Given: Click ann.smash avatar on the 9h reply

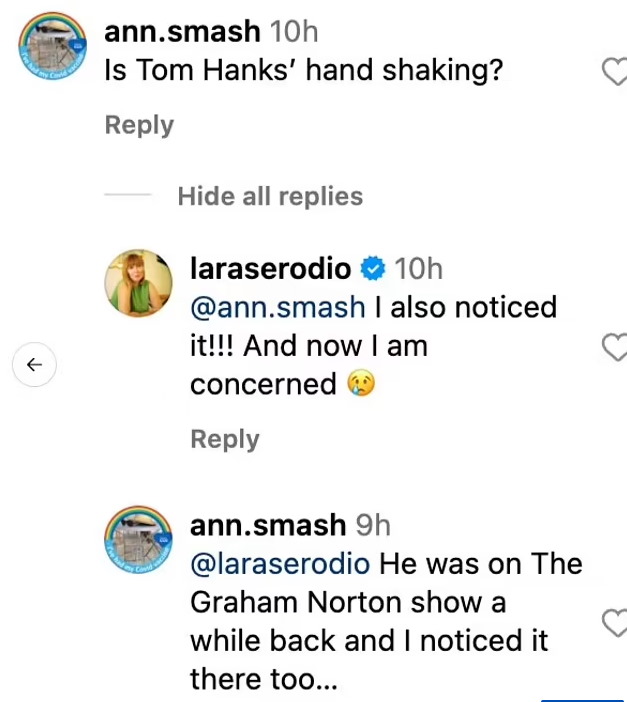Looking at the screenshot, I should click(x=138, y=541).
